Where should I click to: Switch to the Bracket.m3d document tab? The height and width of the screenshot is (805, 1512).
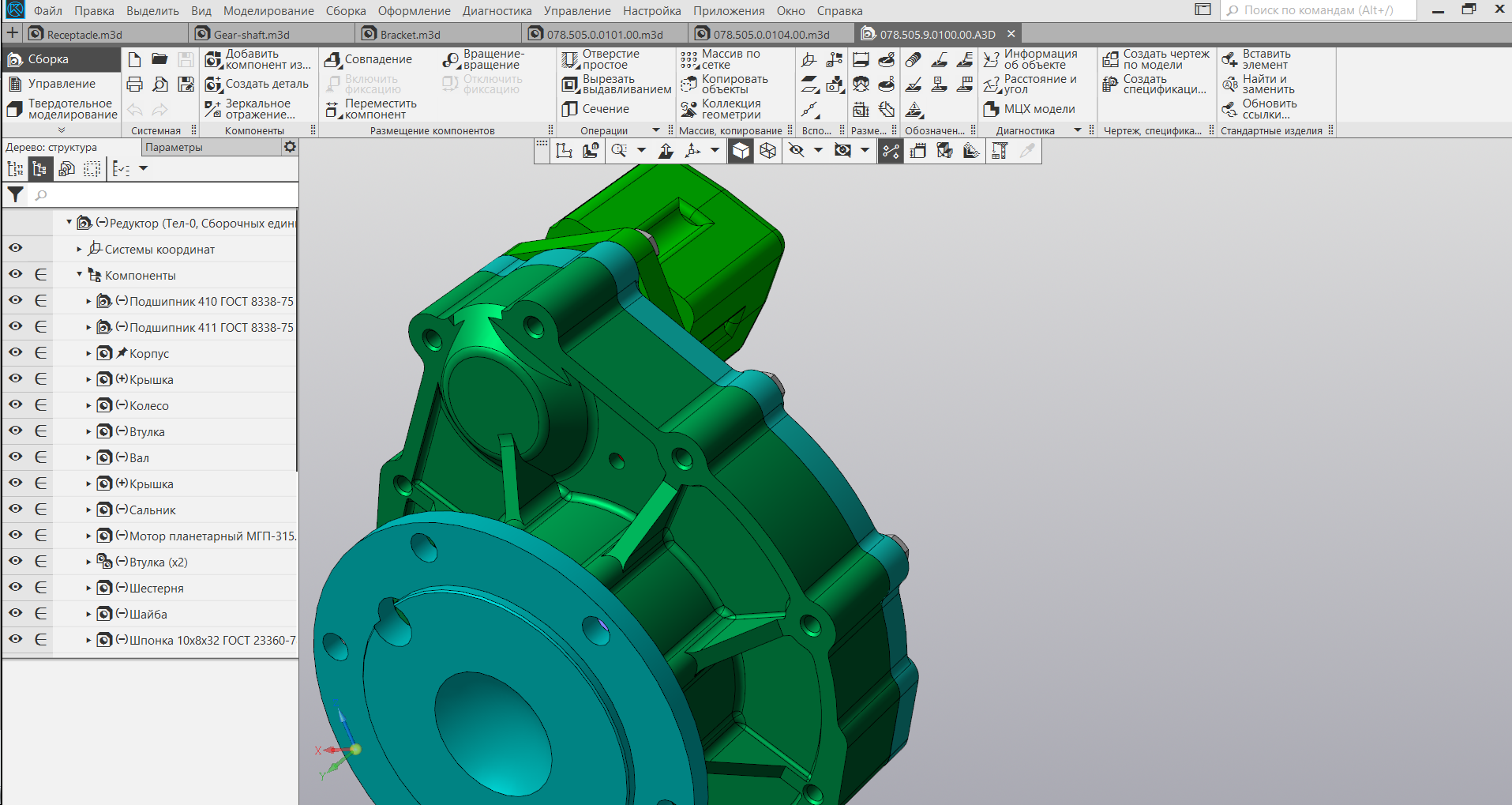438,34
